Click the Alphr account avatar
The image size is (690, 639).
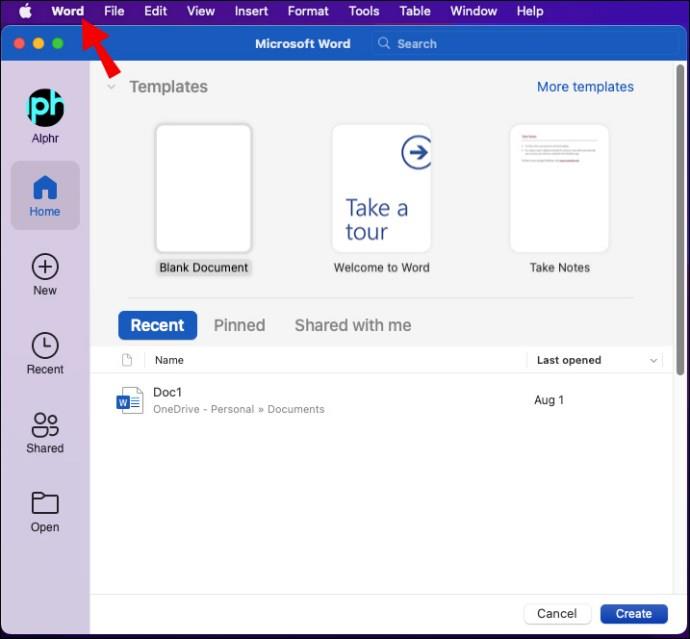[45, 107]
